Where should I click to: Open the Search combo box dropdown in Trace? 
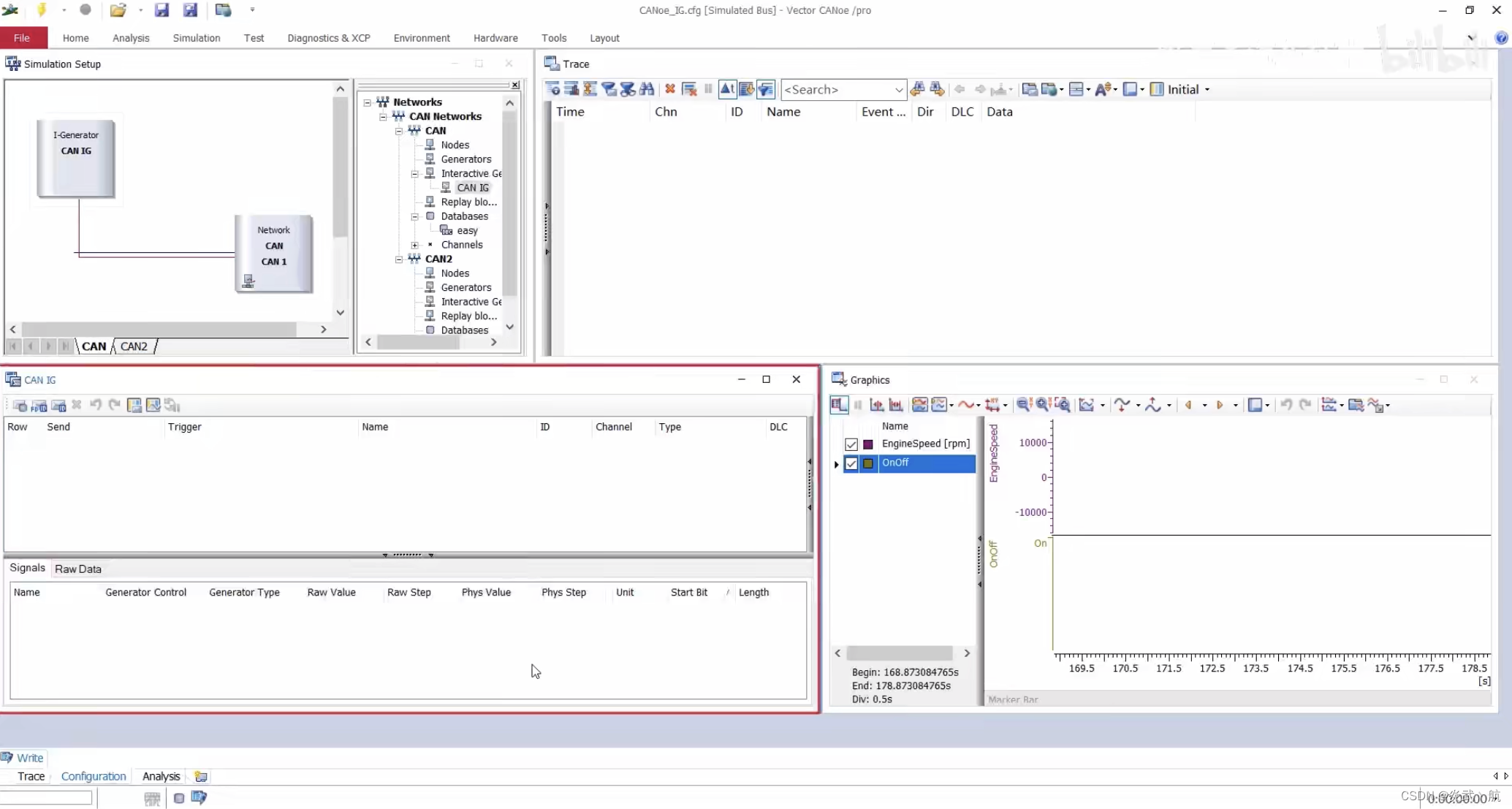click(898, 89)
